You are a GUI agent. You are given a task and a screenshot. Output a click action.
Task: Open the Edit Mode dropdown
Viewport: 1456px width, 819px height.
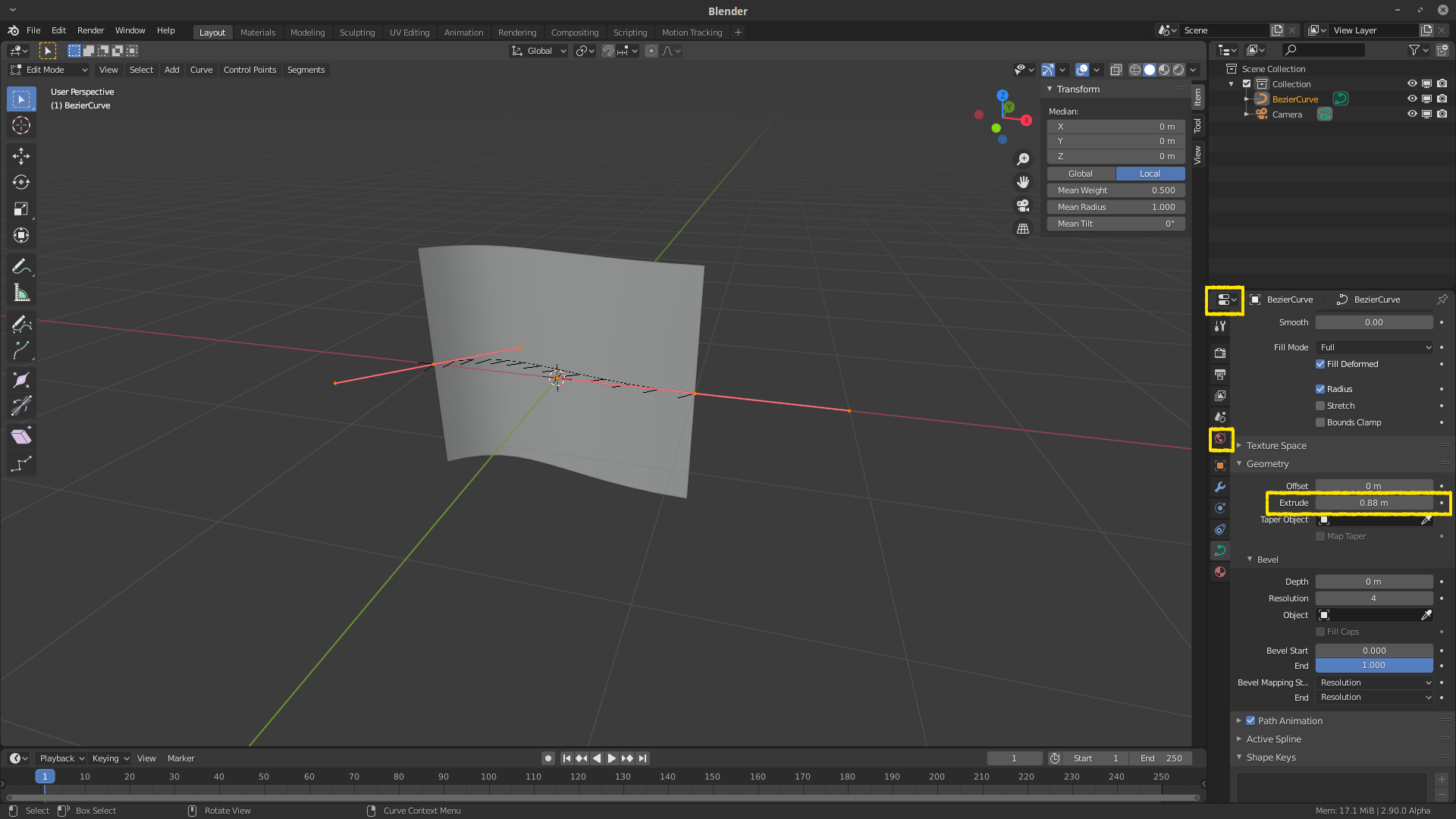[49, 70]
